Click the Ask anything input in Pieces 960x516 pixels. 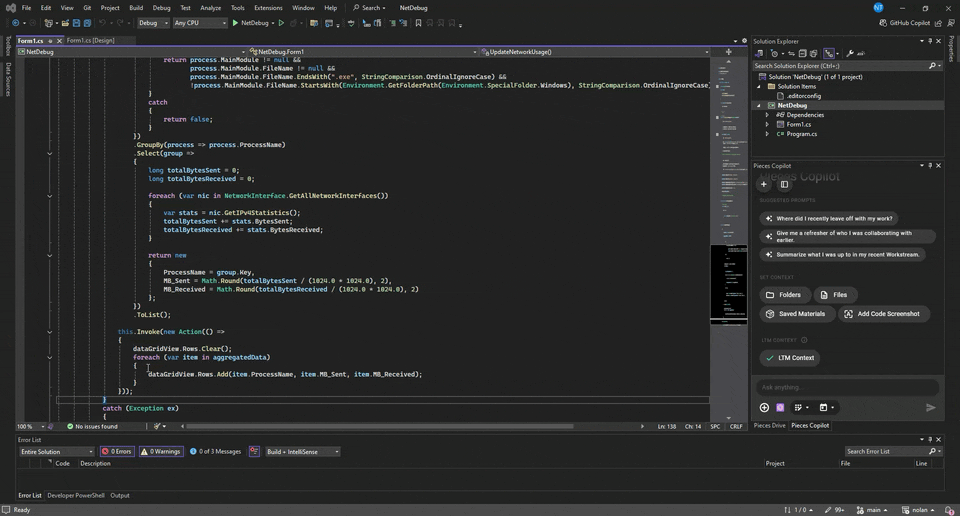847,387
